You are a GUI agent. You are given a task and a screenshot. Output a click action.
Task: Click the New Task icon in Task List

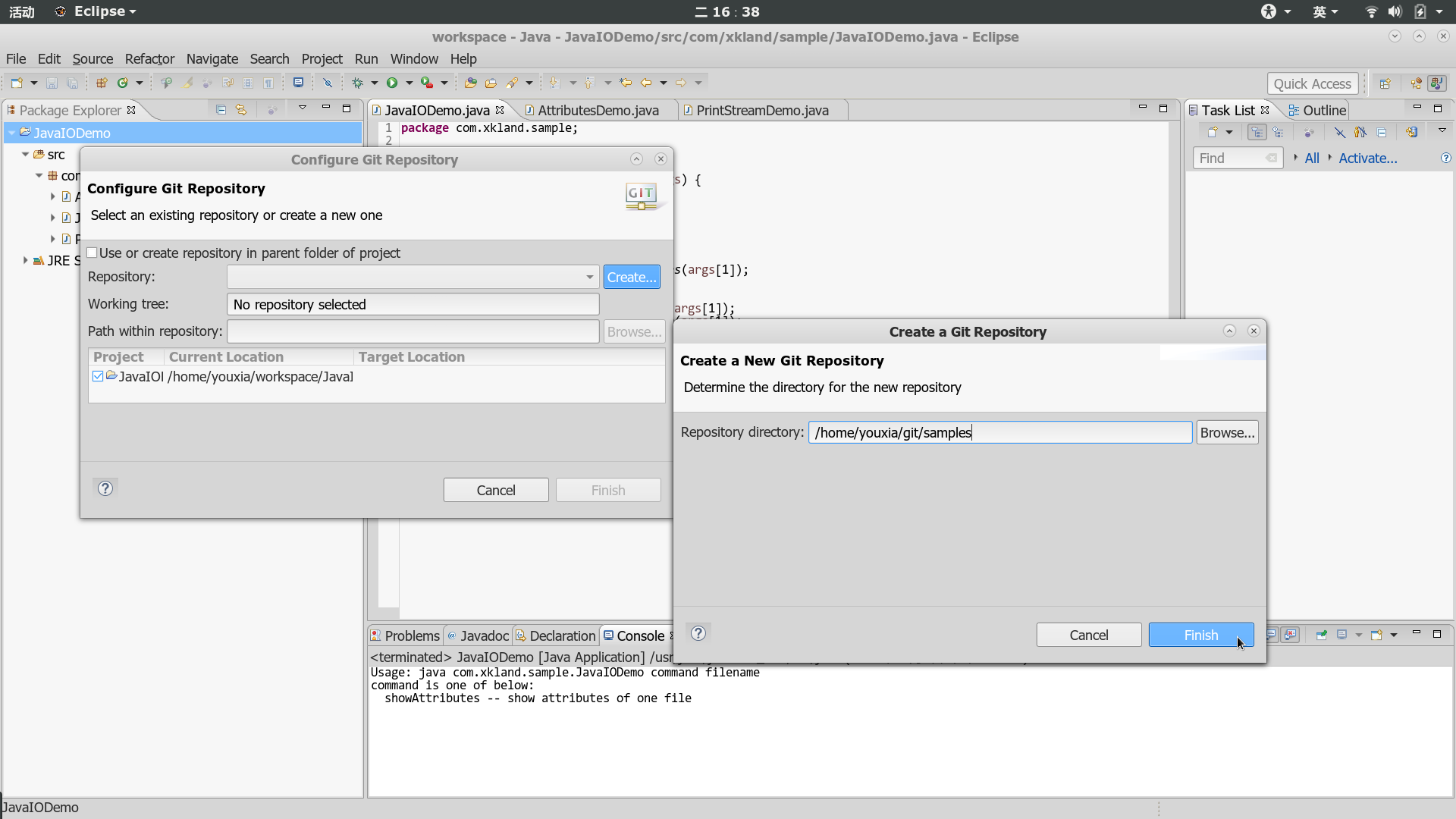pyautogui.click(x=1212, y=132)
